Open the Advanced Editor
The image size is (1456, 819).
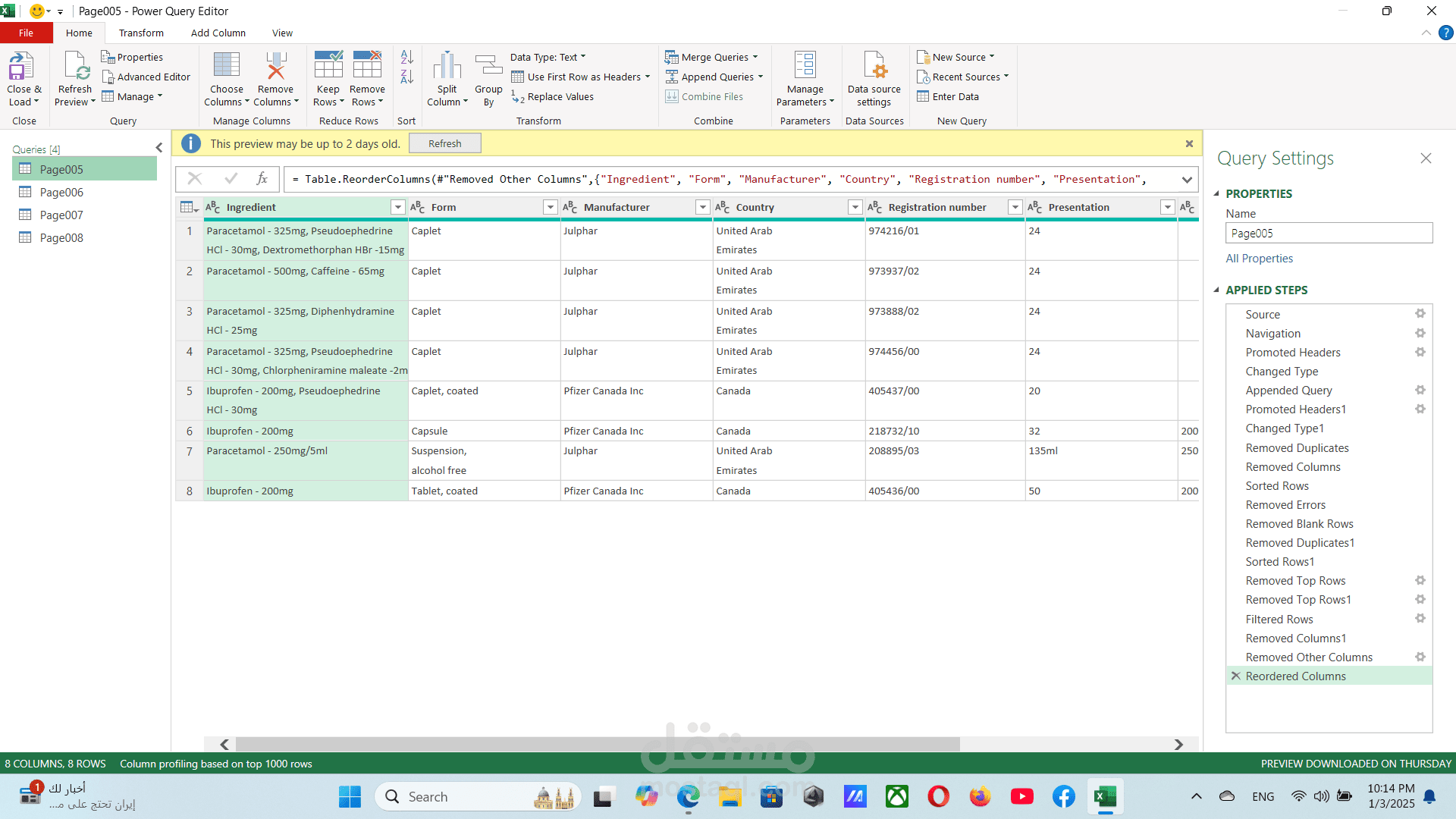[146, 77]
